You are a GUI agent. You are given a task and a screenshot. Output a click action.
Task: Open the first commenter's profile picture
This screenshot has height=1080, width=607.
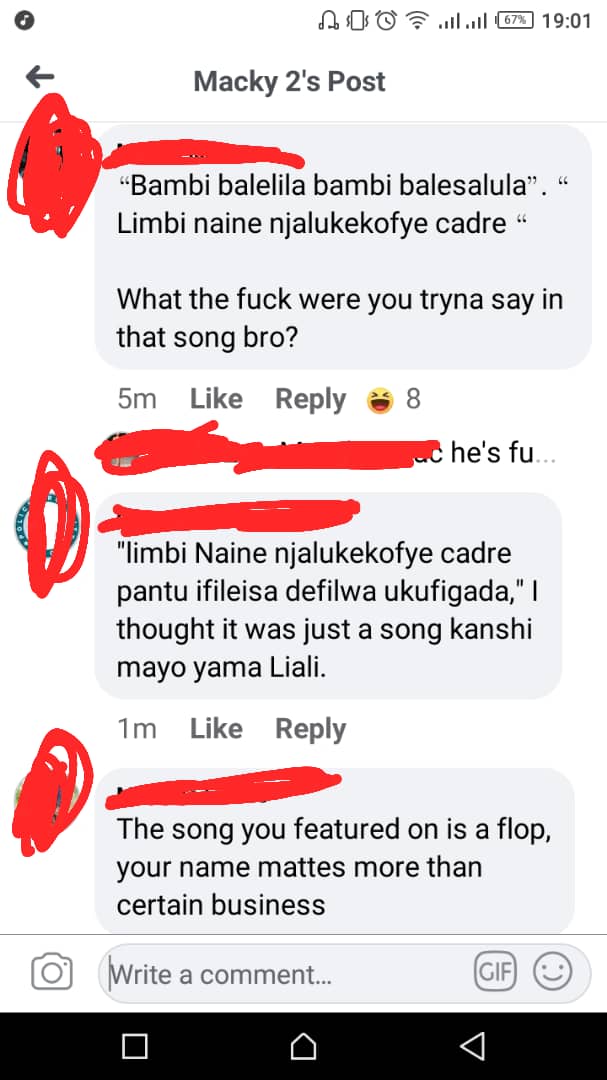(x=50, y=165)
